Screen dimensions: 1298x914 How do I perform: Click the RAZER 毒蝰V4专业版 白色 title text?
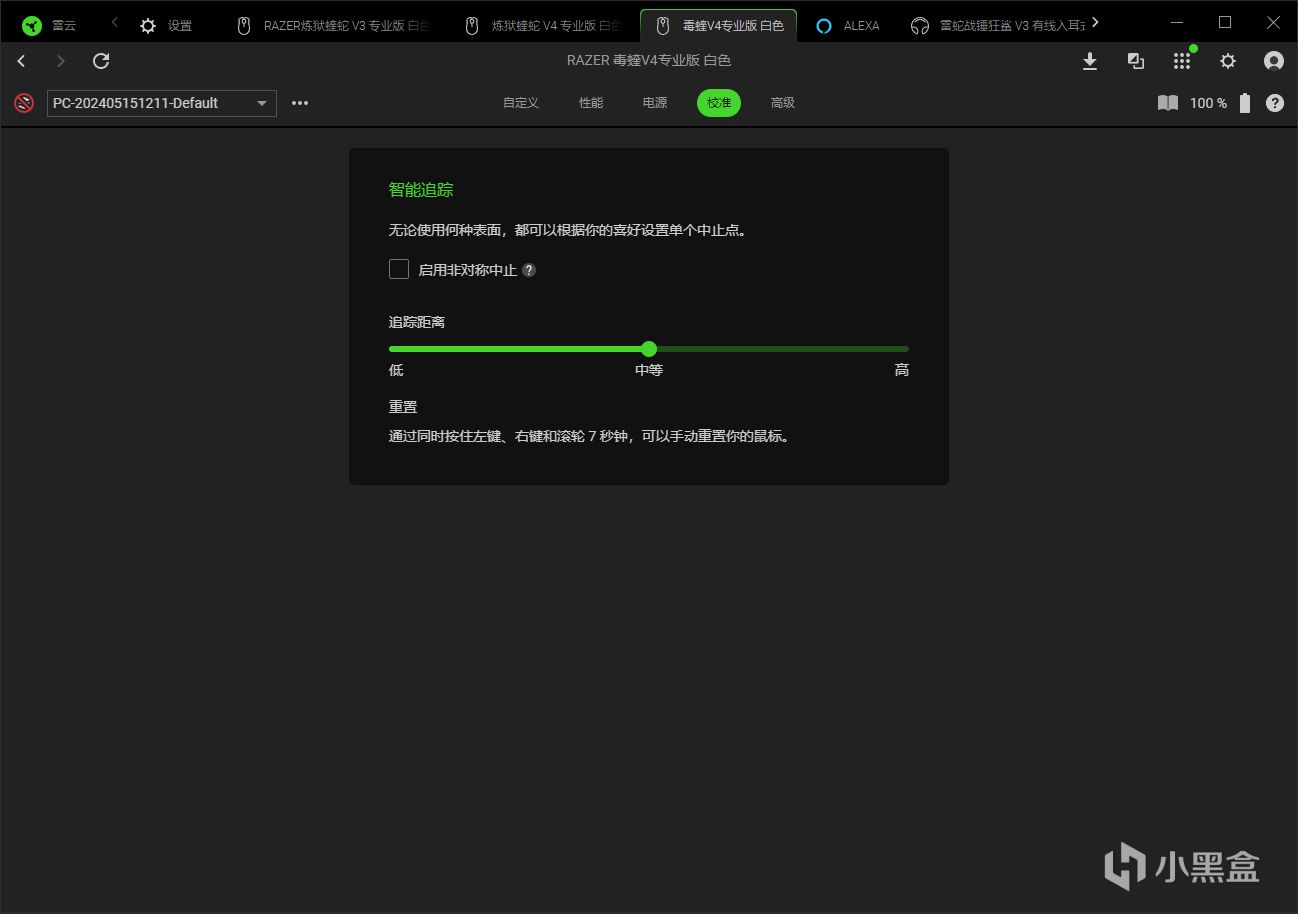pyautogui.click(x=649, y=61)
